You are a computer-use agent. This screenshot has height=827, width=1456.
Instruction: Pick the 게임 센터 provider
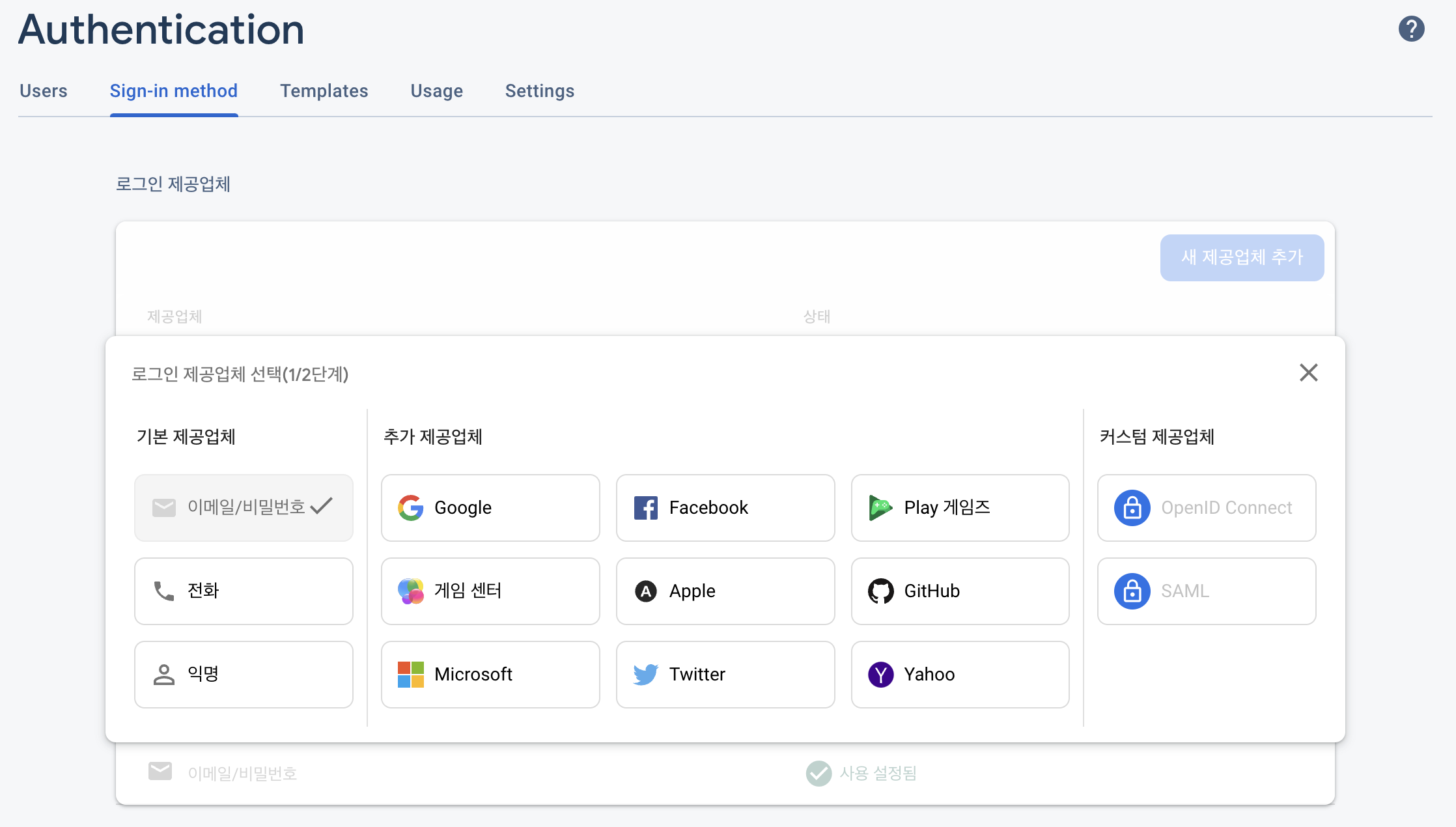tap(490, 591)
